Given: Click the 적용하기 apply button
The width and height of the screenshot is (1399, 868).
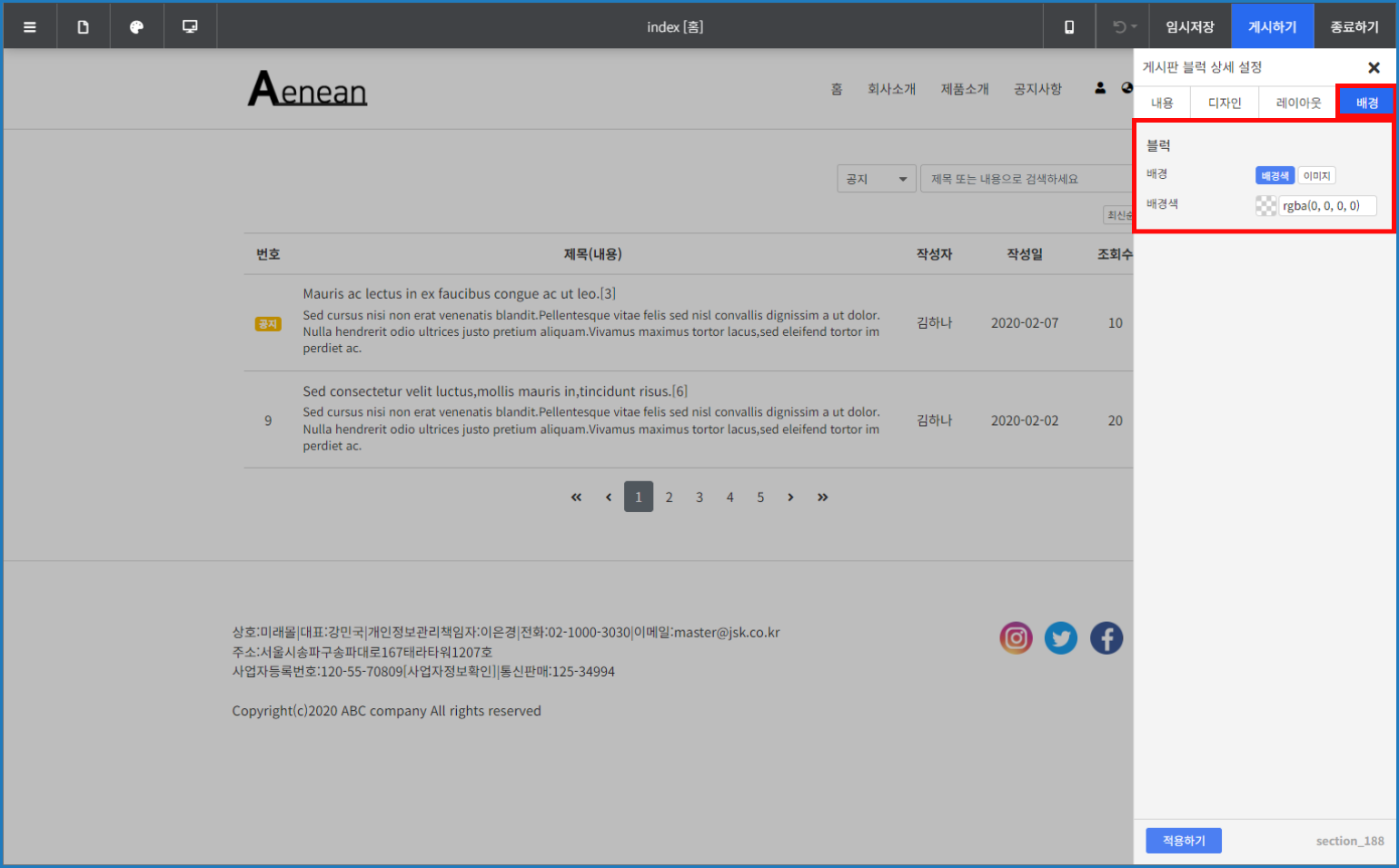Looking at the screenshot, I should pos(1183,841).
